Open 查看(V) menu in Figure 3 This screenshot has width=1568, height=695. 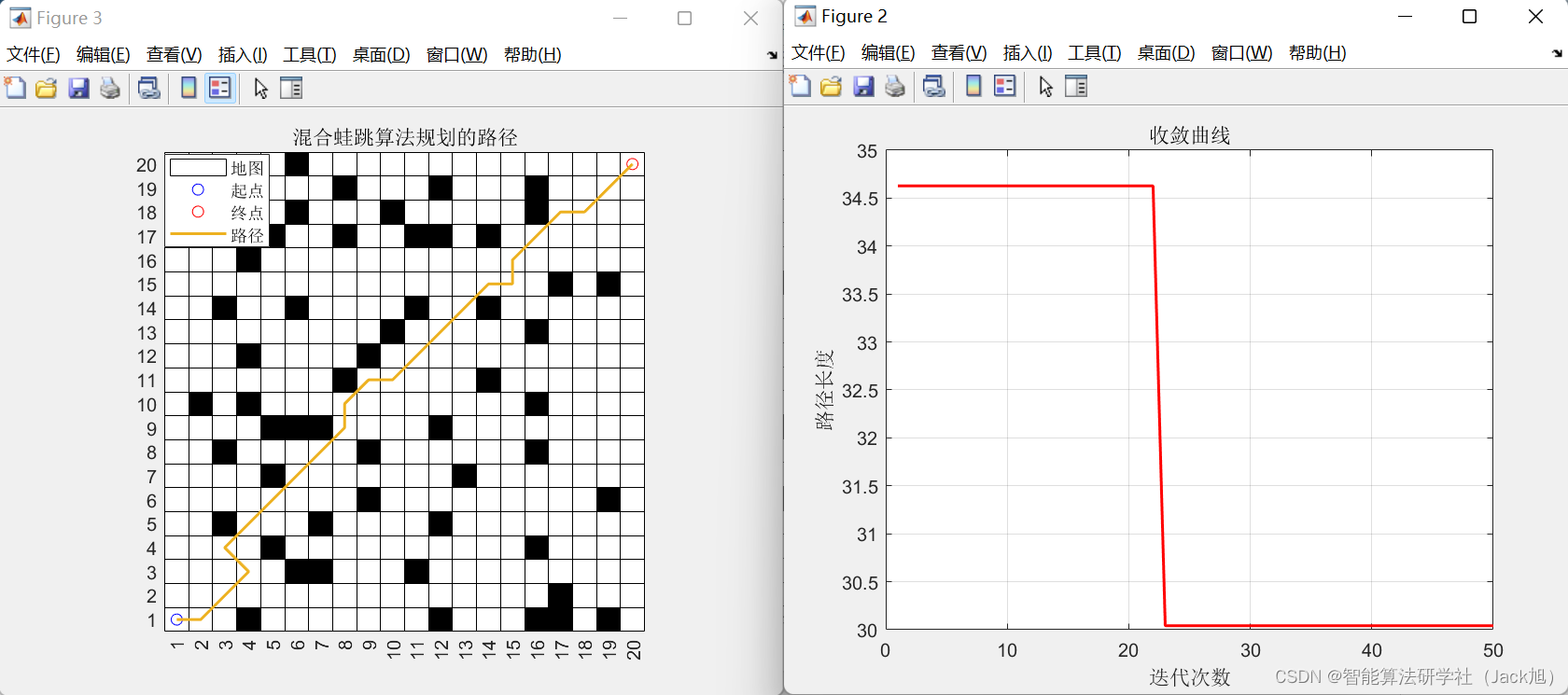click(175, 55)
